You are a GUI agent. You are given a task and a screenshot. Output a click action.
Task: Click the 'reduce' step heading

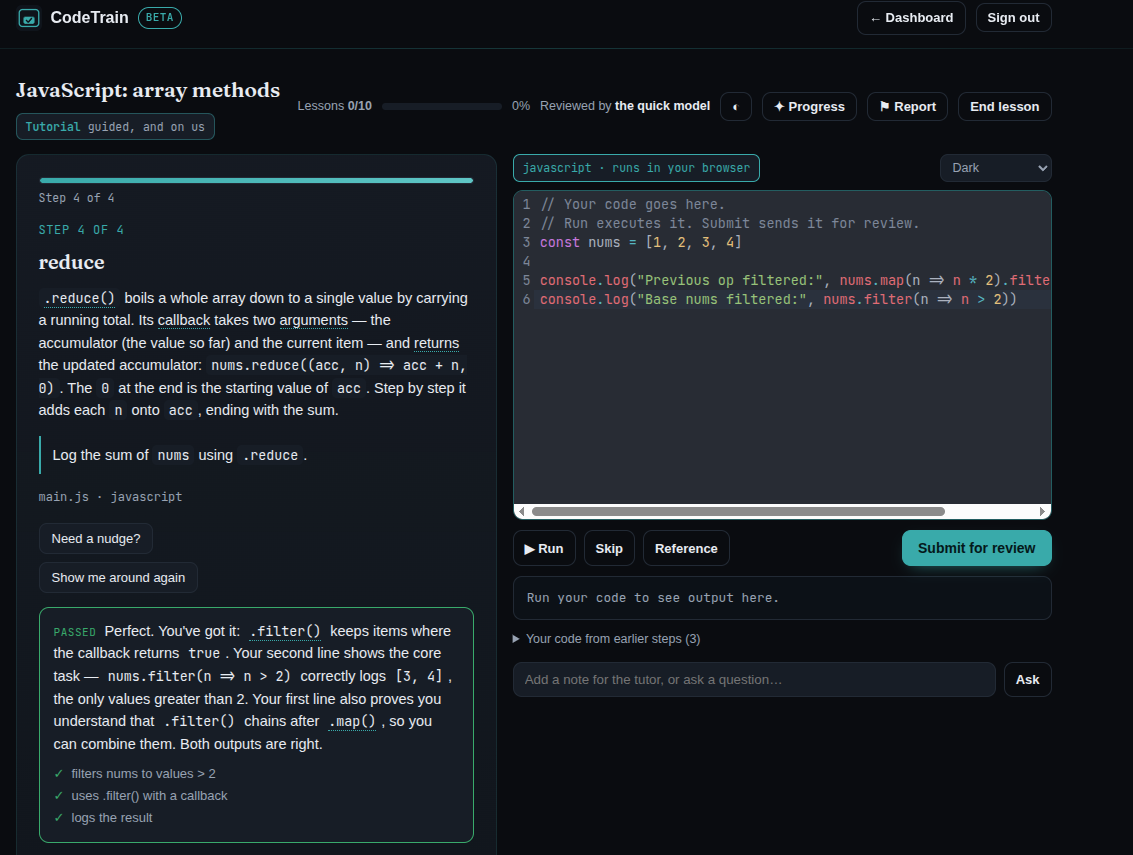(72, 262)
